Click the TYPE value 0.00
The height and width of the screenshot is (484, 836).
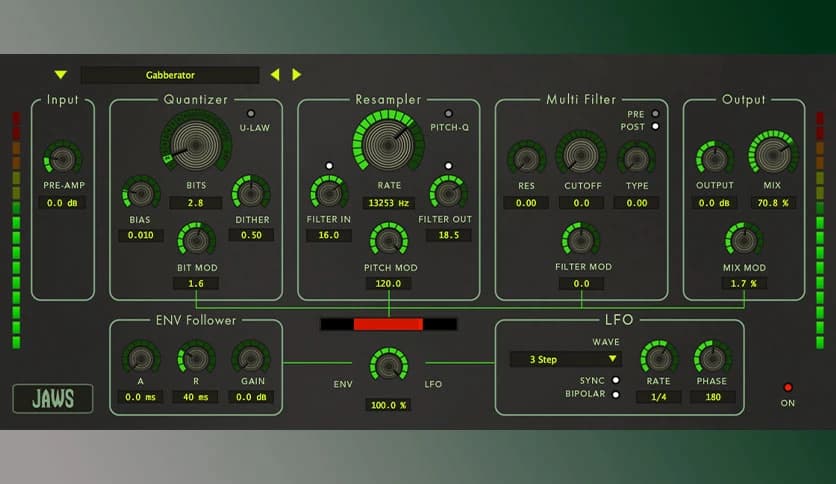(x=637, y=203)
